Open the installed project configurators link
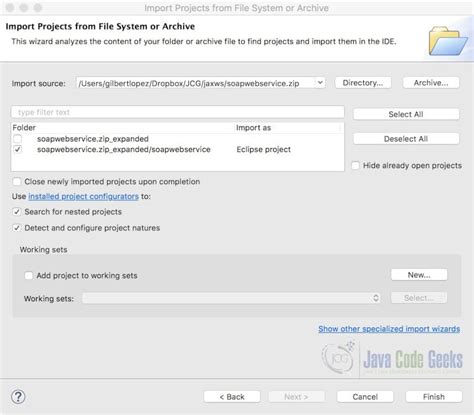Viewport: 474px width, 415px height. [83, 196]
